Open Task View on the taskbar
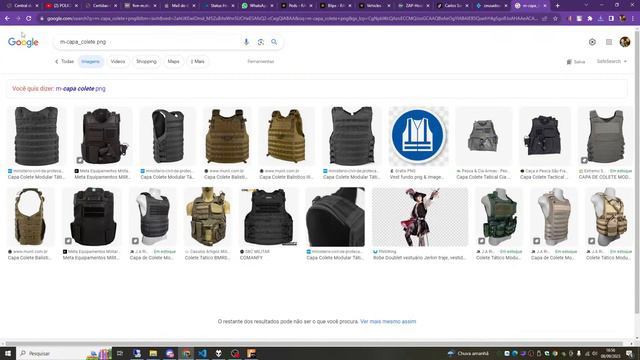The height and width of the screenshot is (360, 640). click(120, 353)
